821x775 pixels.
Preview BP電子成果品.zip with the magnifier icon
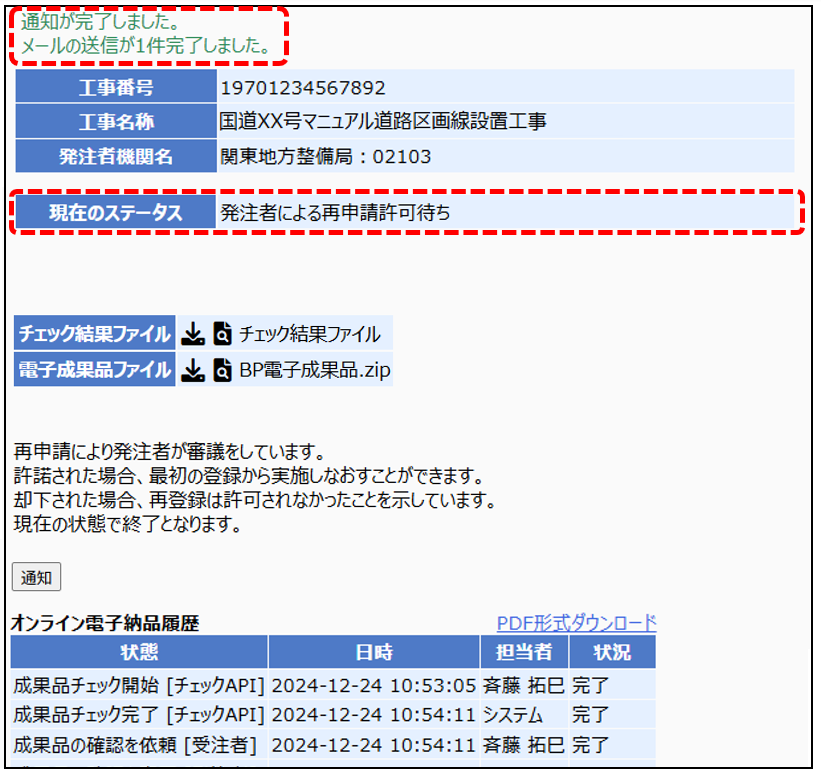[222, 371]
